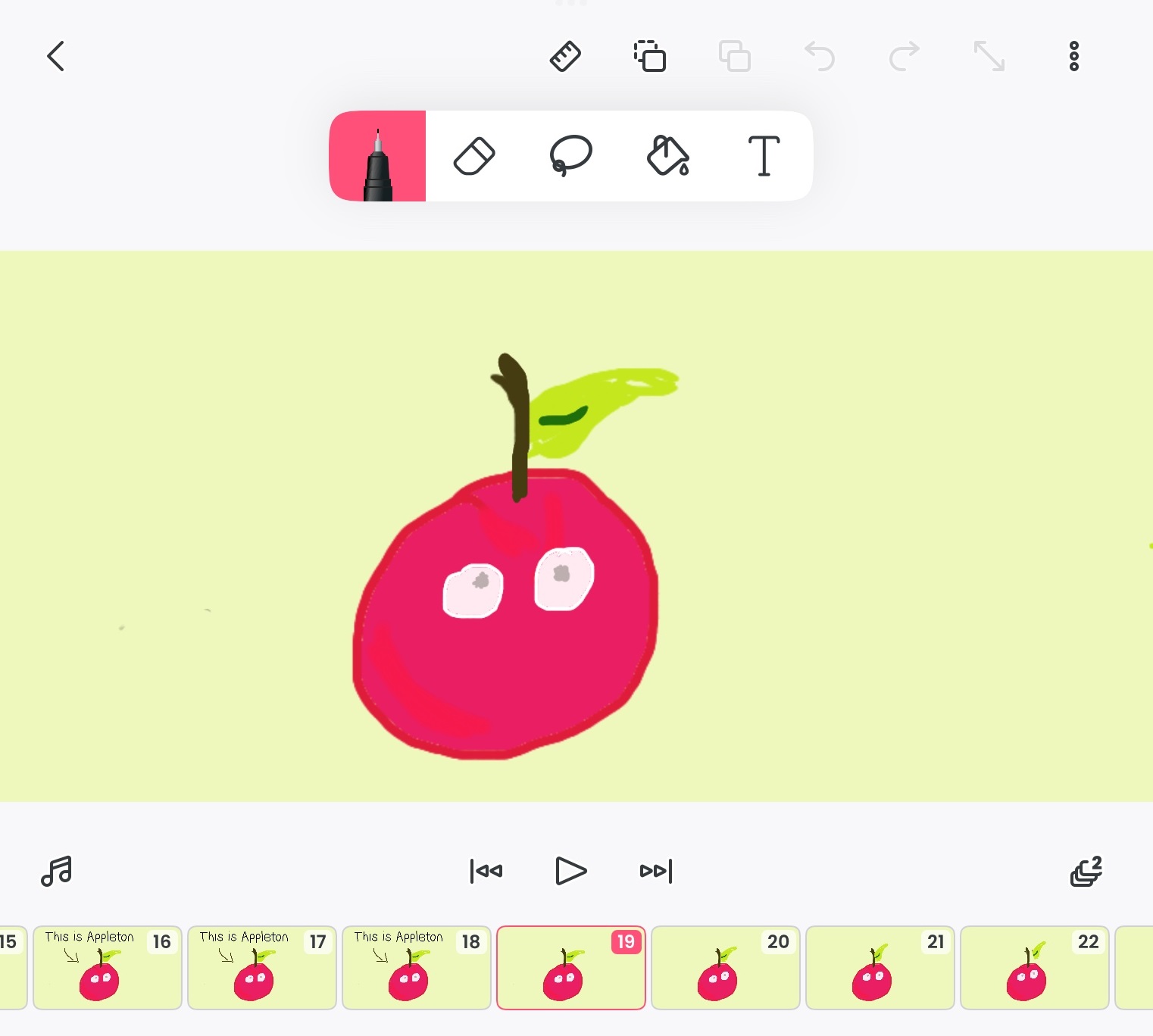Click the copy frame icon
The width and height of the screenshot is (1153, 1036).
tap(650, 57)
